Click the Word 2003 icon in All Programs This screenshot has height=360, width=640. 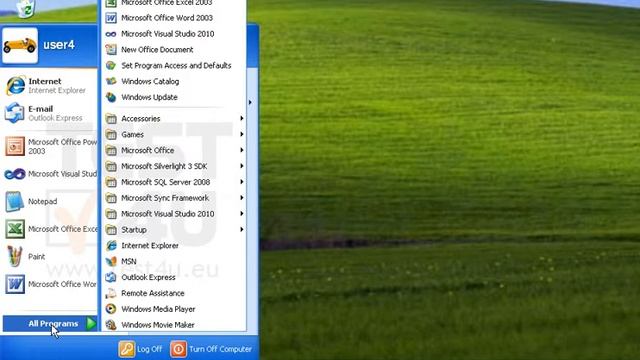pyautogui.click(x=111, y=18)
